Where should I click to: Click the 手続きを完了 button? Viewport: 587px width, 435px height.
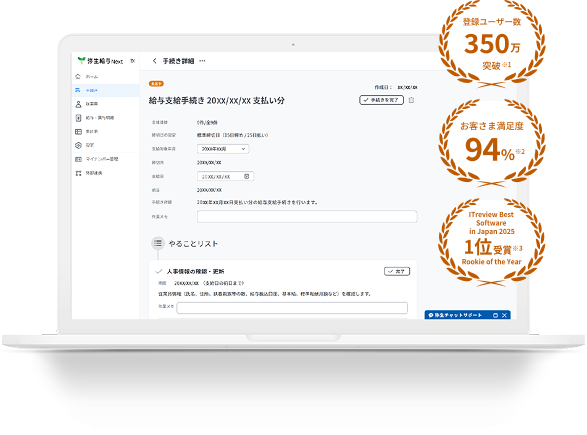[381, 100]
